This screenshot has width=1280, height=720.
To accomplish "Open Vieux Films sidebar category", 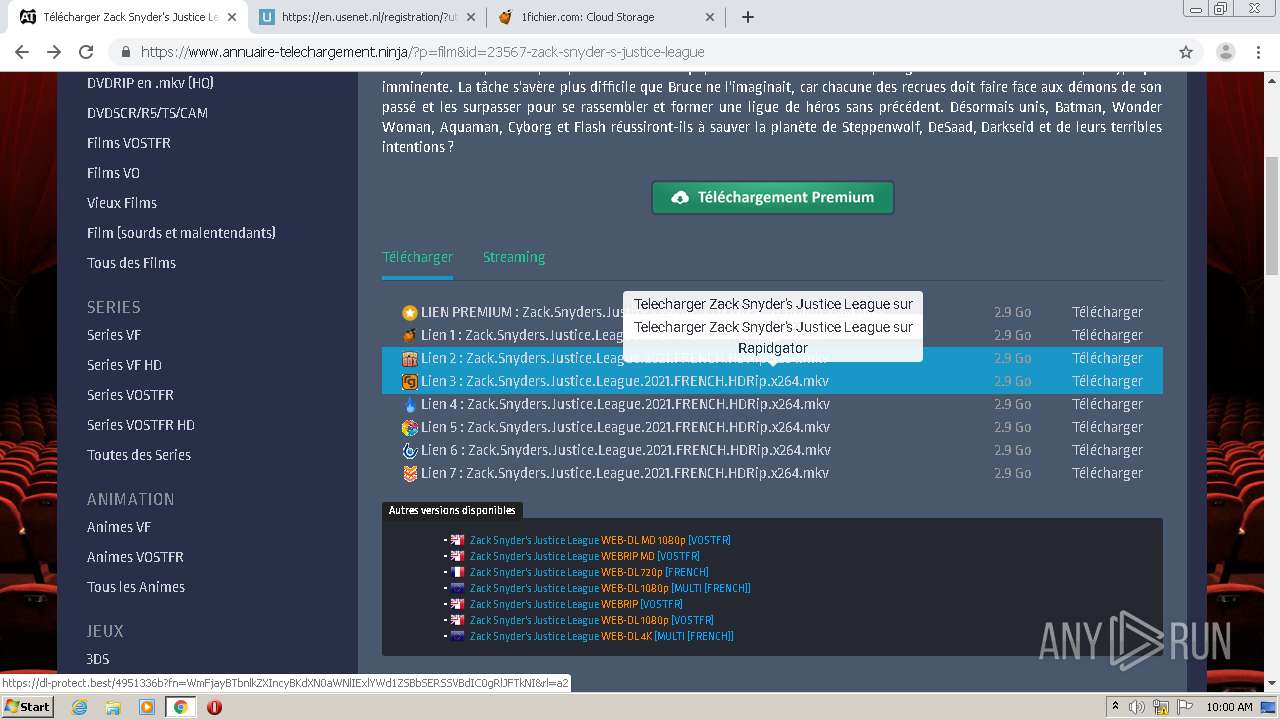I will point(122,203).
